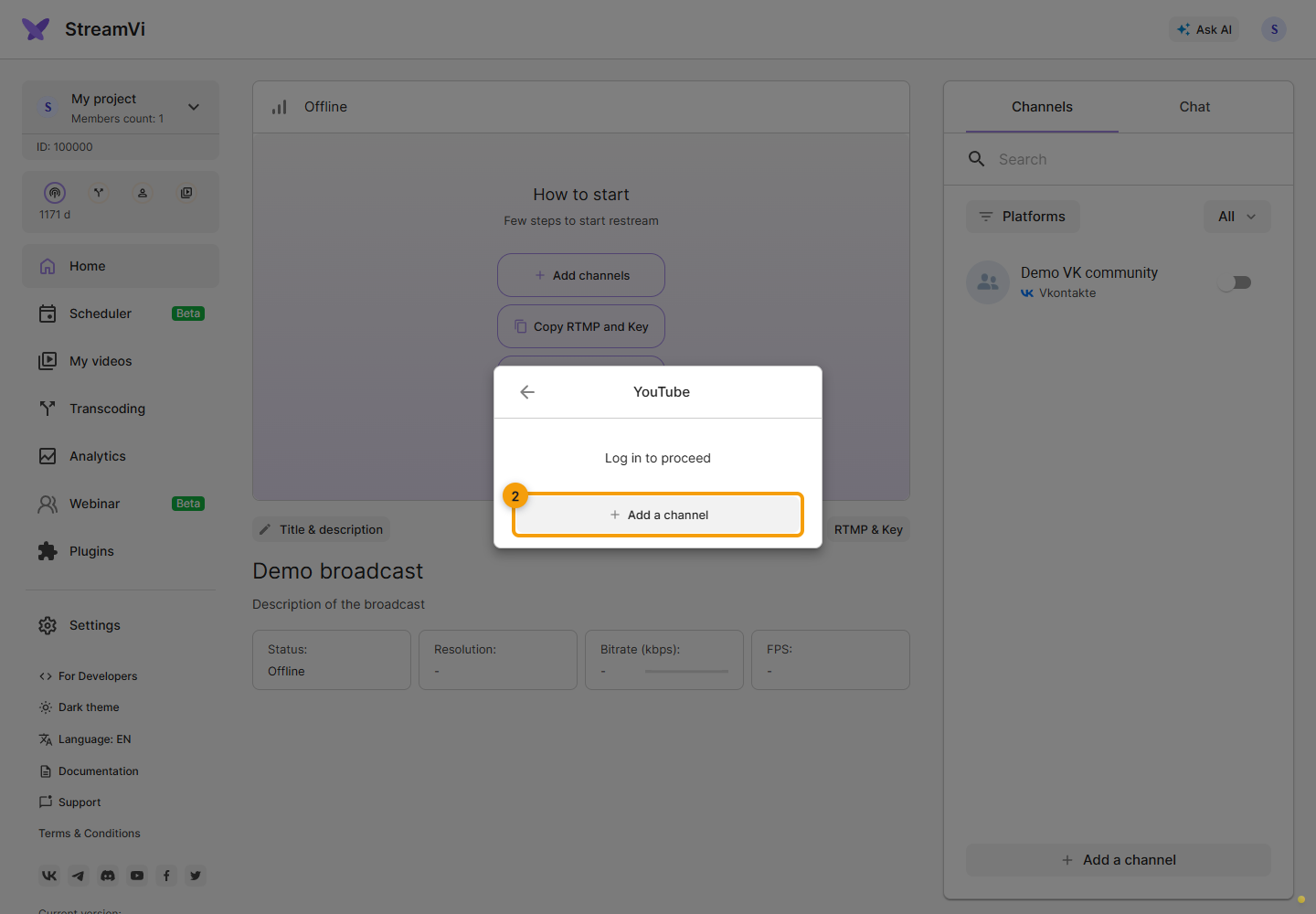Open Title & description editor
Screen dimensions: 1316x914
tap(321, 529)
